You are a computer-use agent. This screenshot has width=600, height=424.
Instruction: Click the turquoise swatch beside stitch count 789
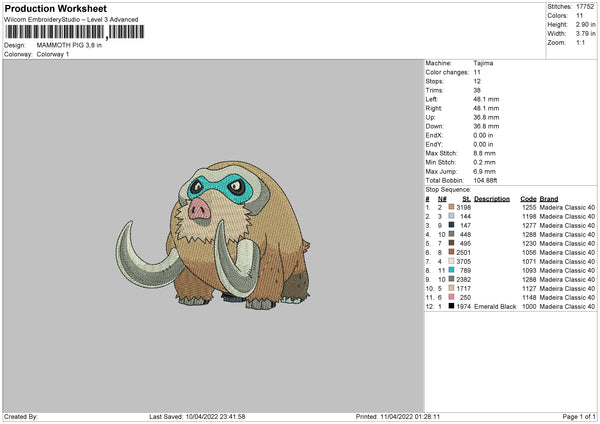[451, 270]
